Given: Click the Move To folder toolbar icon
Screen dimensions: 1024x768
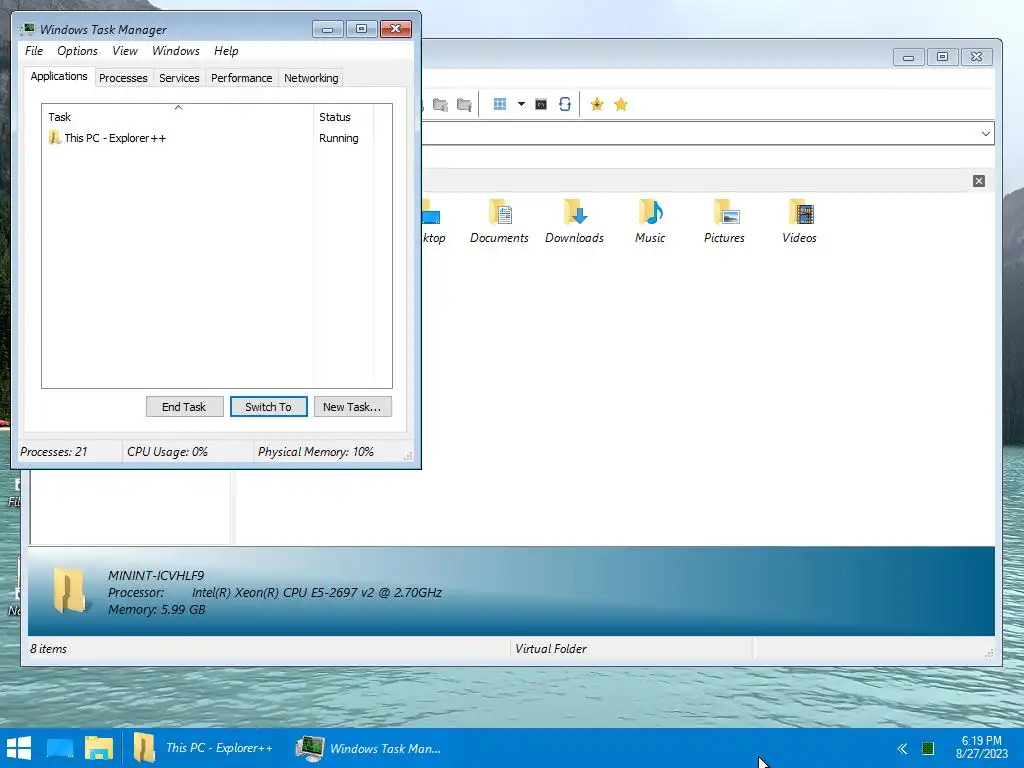Looking at the screenshot, I should click(x=464, y=104).
